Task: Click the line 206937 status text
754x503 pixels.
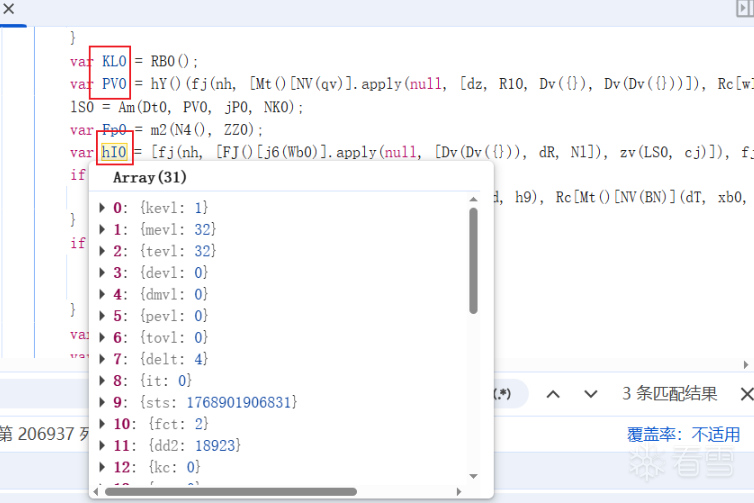Action: (45, 434)
